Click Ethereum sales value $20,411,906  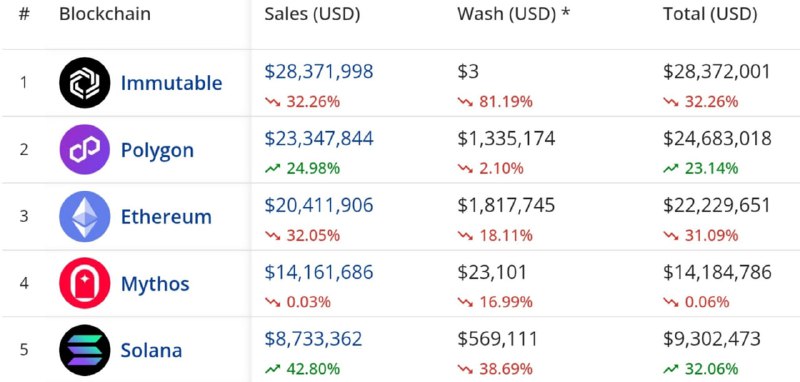tap(319, 205)
